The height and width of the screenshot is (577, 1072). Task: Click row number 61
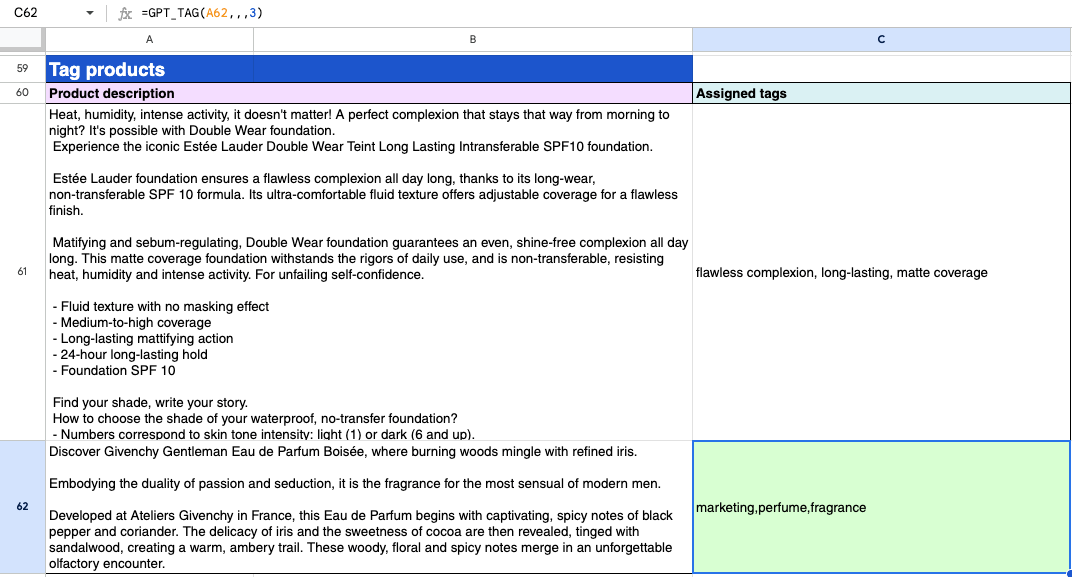coord(22,272)
